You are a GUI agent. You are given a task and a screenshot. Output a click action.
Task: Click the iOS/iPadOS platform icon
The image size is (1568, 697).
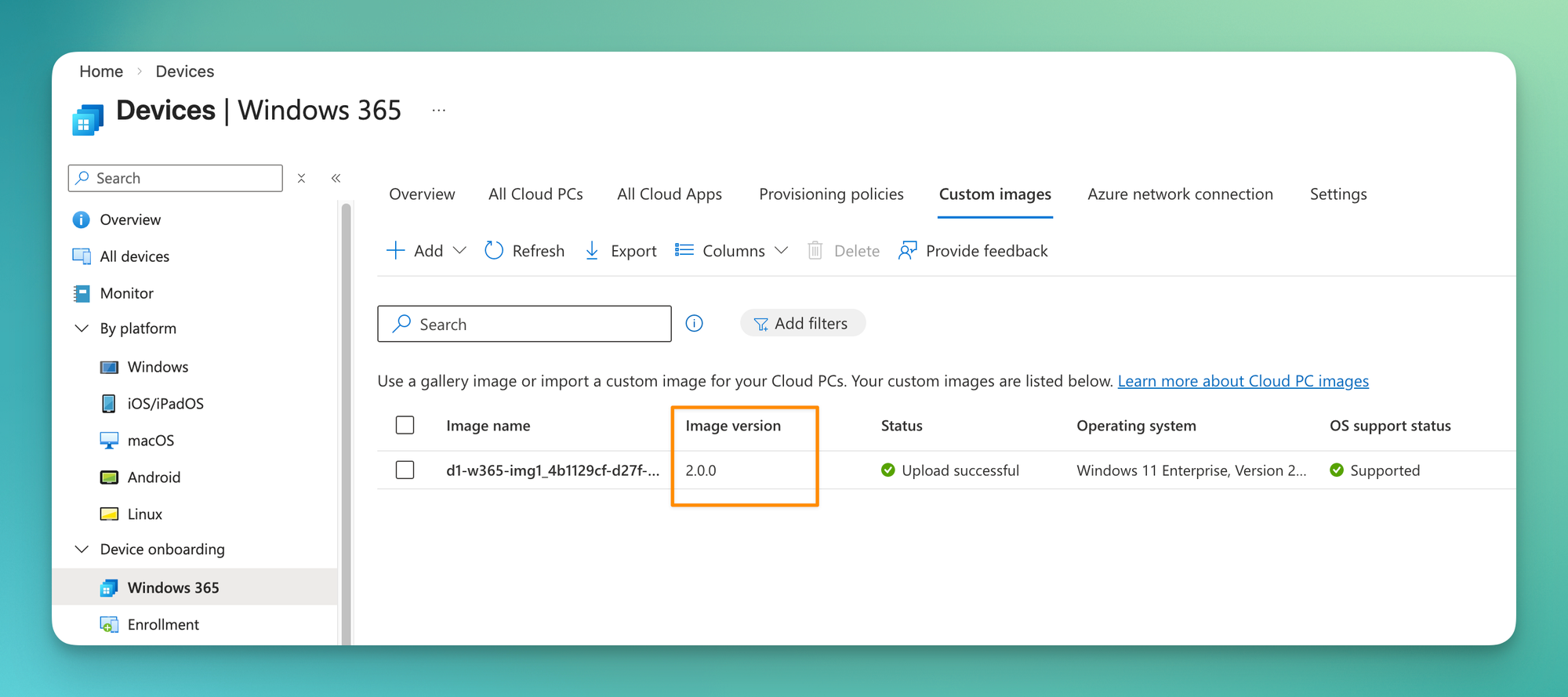coord(109,404)
